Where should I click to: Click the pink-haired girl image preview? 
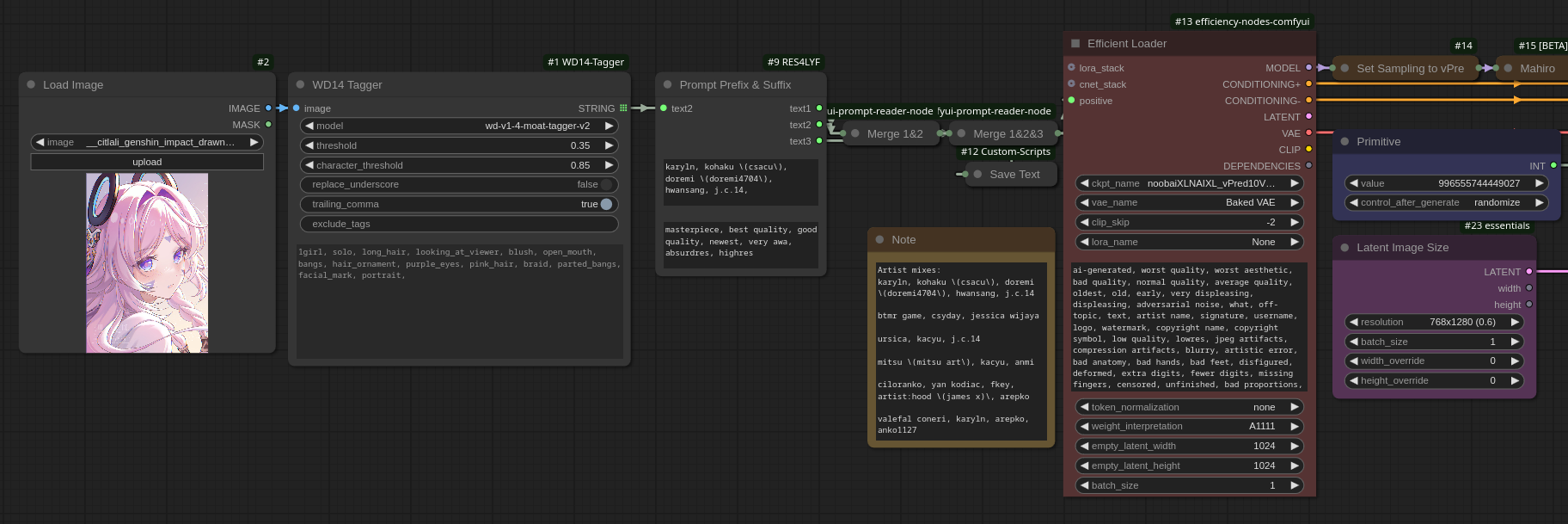tap(147, 262)
